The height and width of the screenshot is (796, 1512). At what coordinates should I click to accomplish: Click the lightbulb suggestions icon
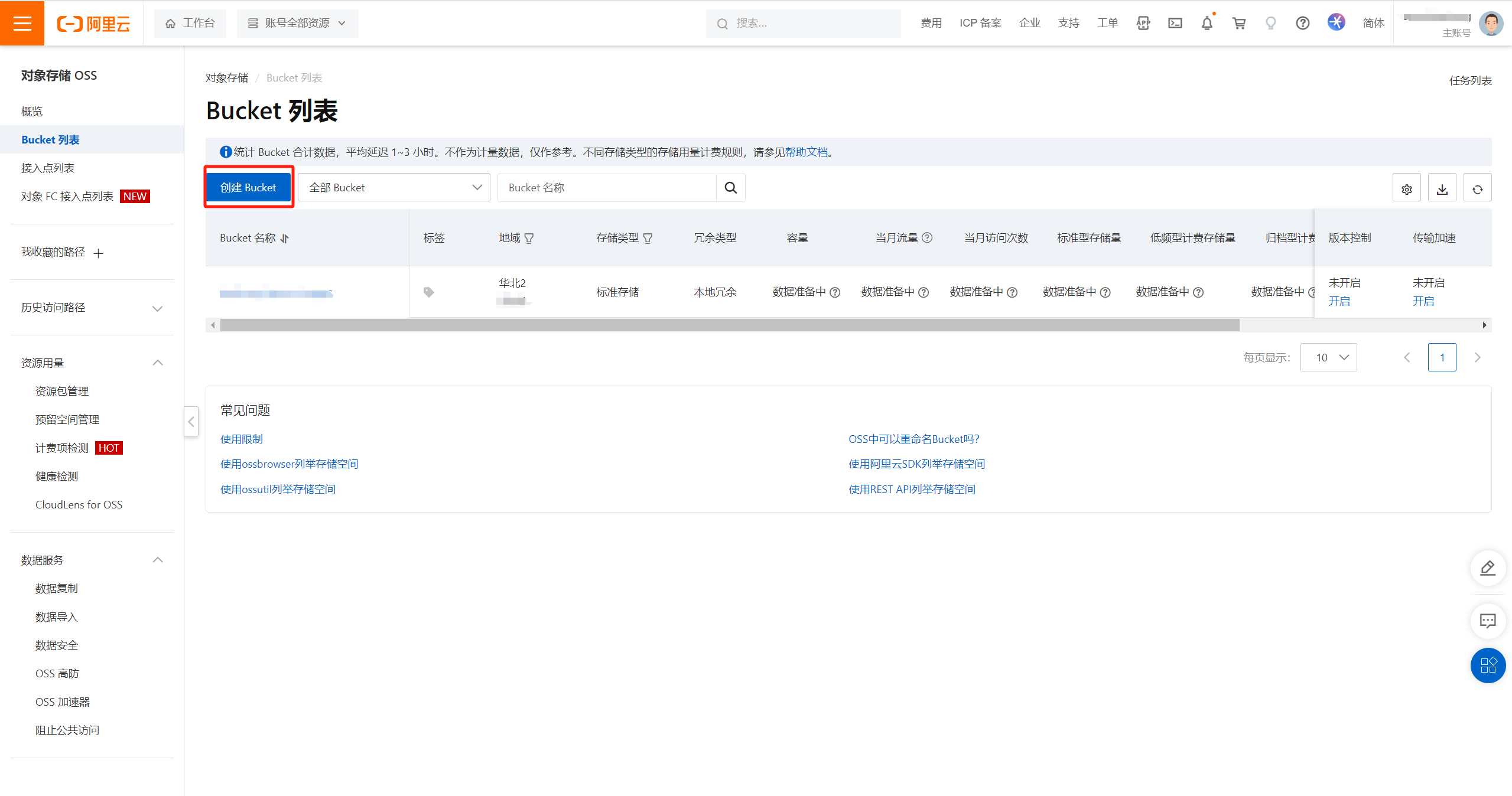pyautogui.click(x=1270, y=23)
